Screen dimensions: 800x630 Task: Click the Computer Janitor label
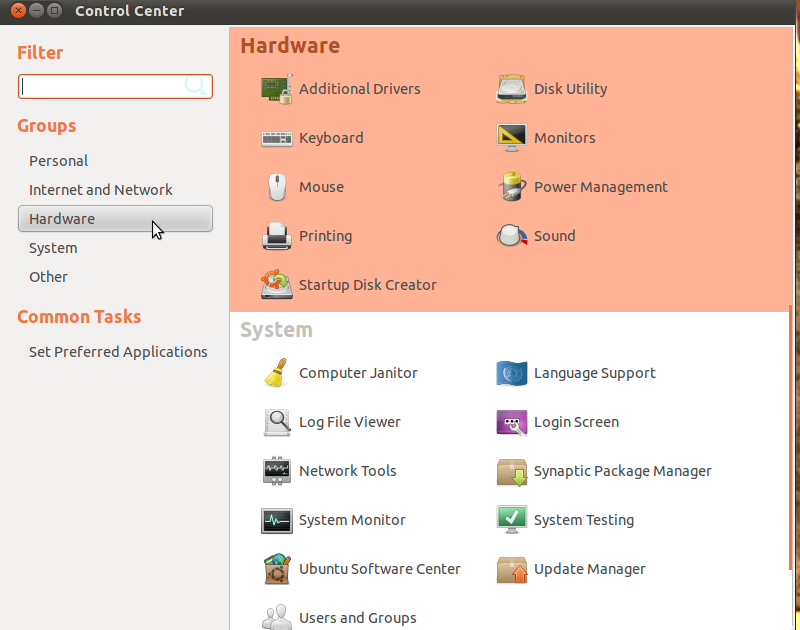pyautogui.click(x=358, y=373)
